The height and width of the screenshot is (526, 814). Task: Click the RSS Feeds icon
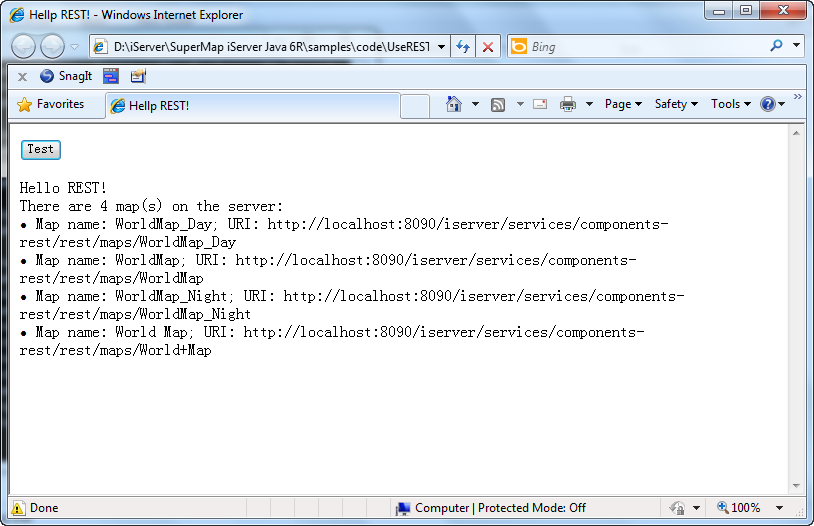pyautogui.click(x=498, y=104)
